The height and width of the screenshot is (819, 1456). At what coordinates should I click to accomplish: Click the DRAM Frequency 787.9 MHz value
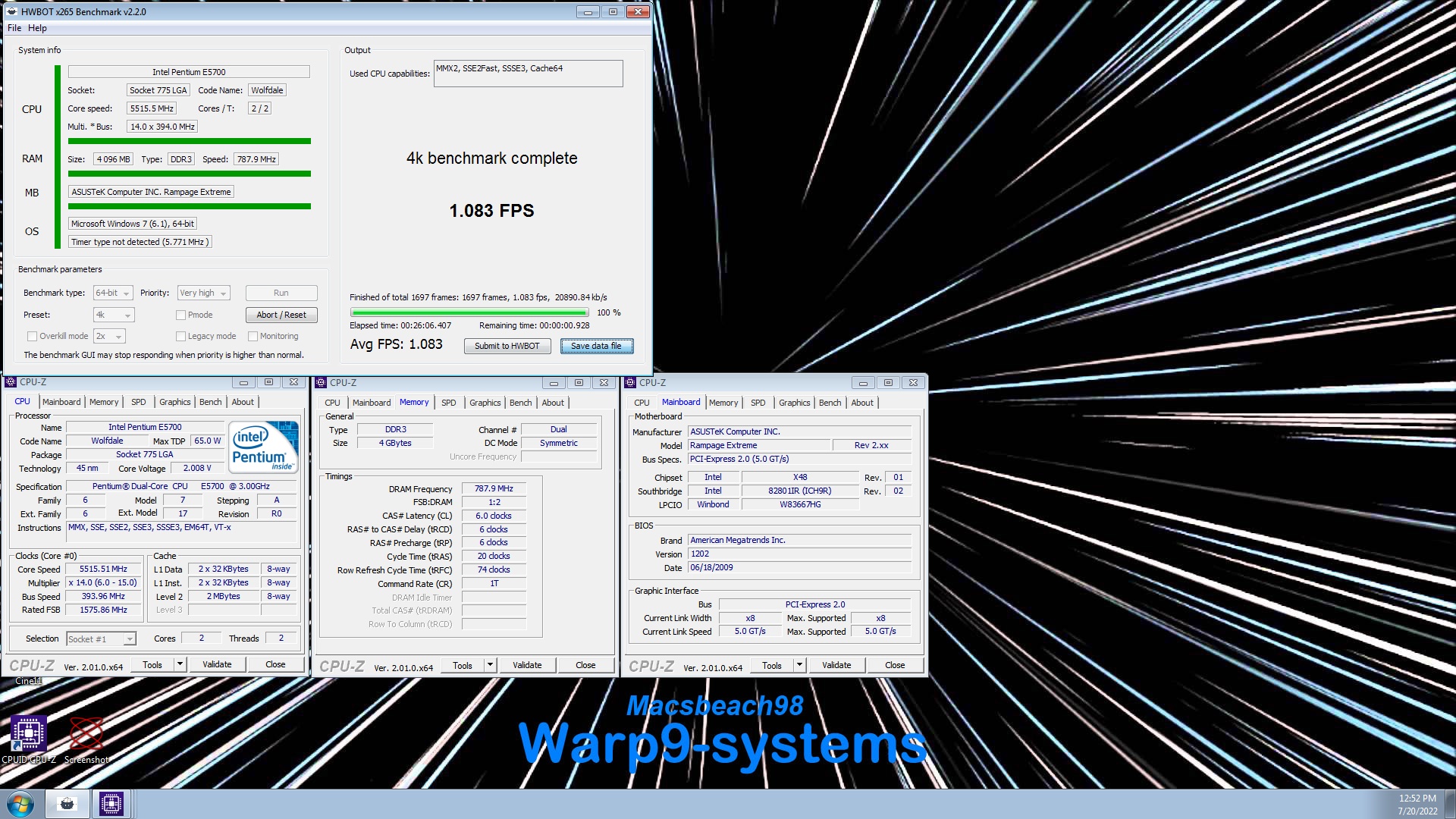pyautogui.click(x=494, y=489)
